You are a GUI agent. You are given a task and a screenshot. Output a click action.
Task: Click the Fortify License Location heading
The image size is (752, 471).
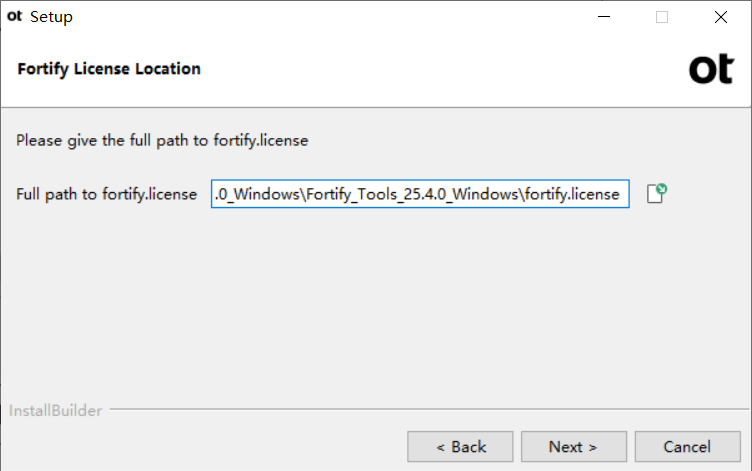[109, 69]
